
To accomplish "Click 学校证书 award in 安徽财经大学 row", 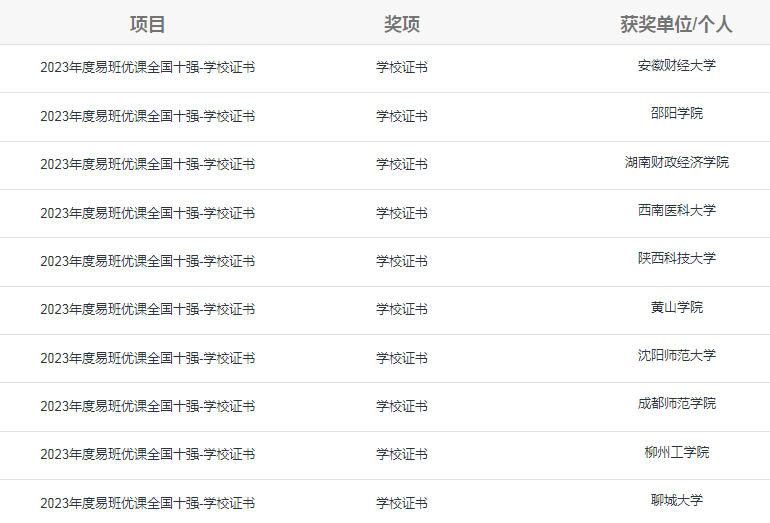I will coord(402,67).
